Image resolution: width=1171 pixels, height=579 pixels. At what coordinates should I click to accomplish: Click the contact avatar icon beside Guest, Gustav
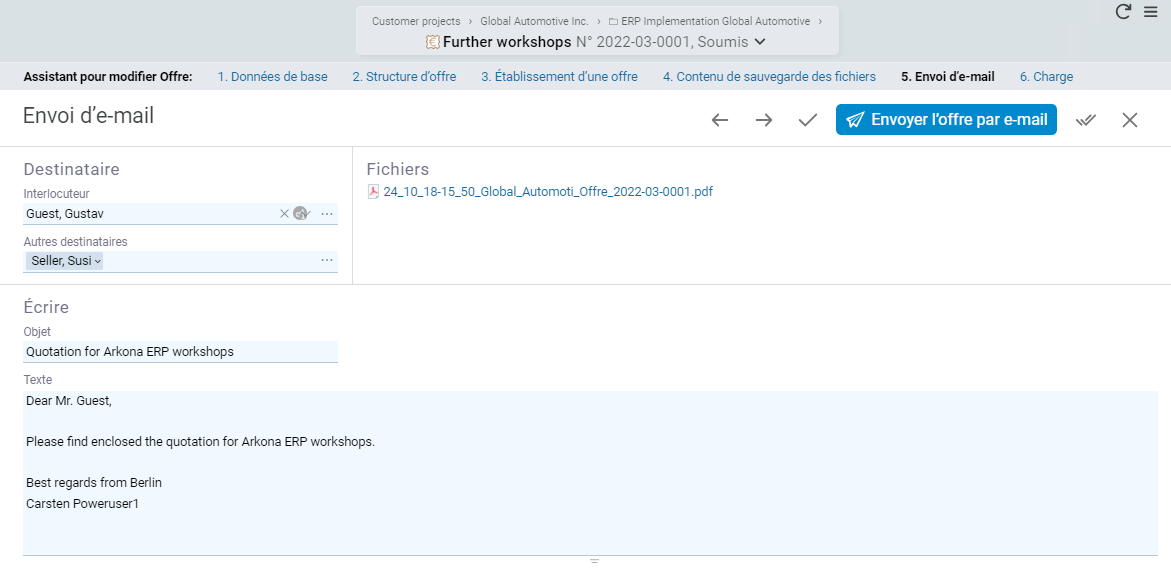pyautogui.click(x=302, y=214)
